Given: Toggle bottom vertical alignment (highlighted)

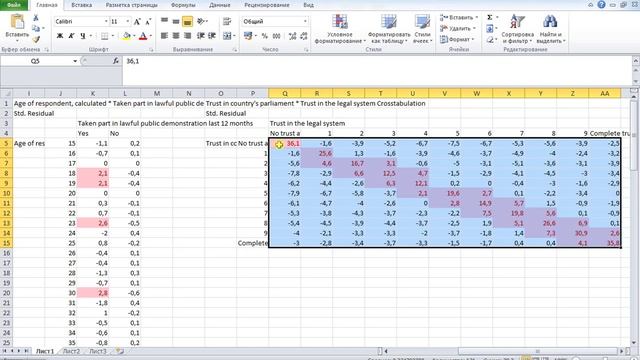Looking at the screenshot, I should point(187,21).
